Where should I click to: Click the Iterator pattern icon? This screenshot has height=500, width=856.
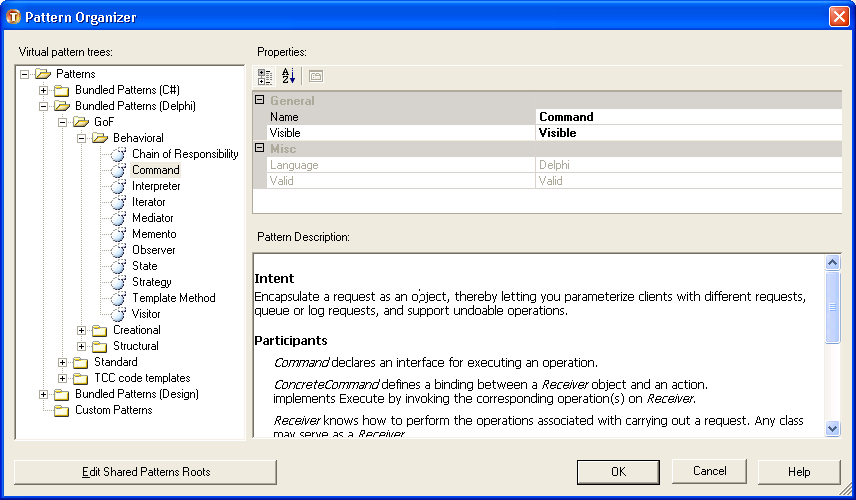[118, 202]
